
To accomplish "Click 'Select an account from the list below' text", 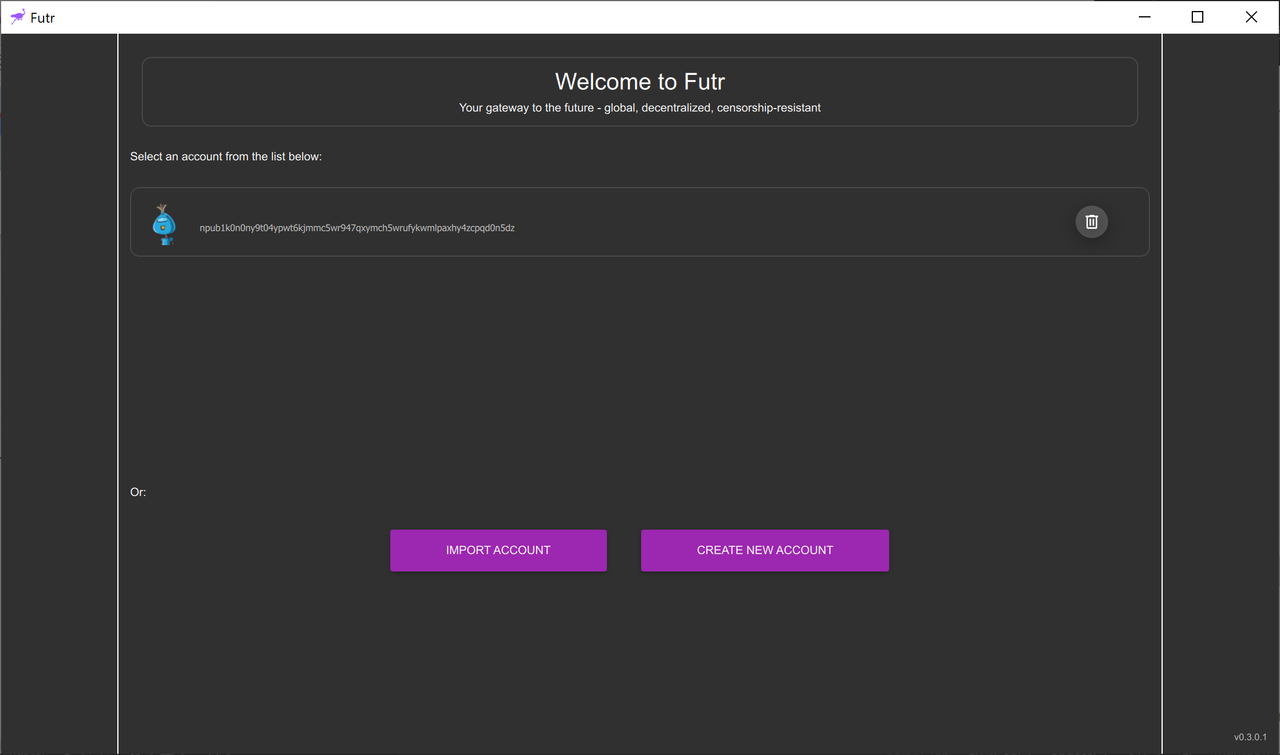I will click(226, 157).
